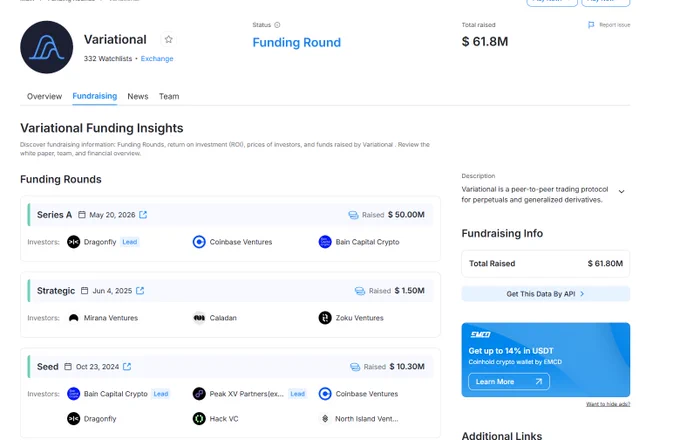The image size is (680, 440).
Task: Click the Zoku Ventures logo
Action: coord(325,318)
